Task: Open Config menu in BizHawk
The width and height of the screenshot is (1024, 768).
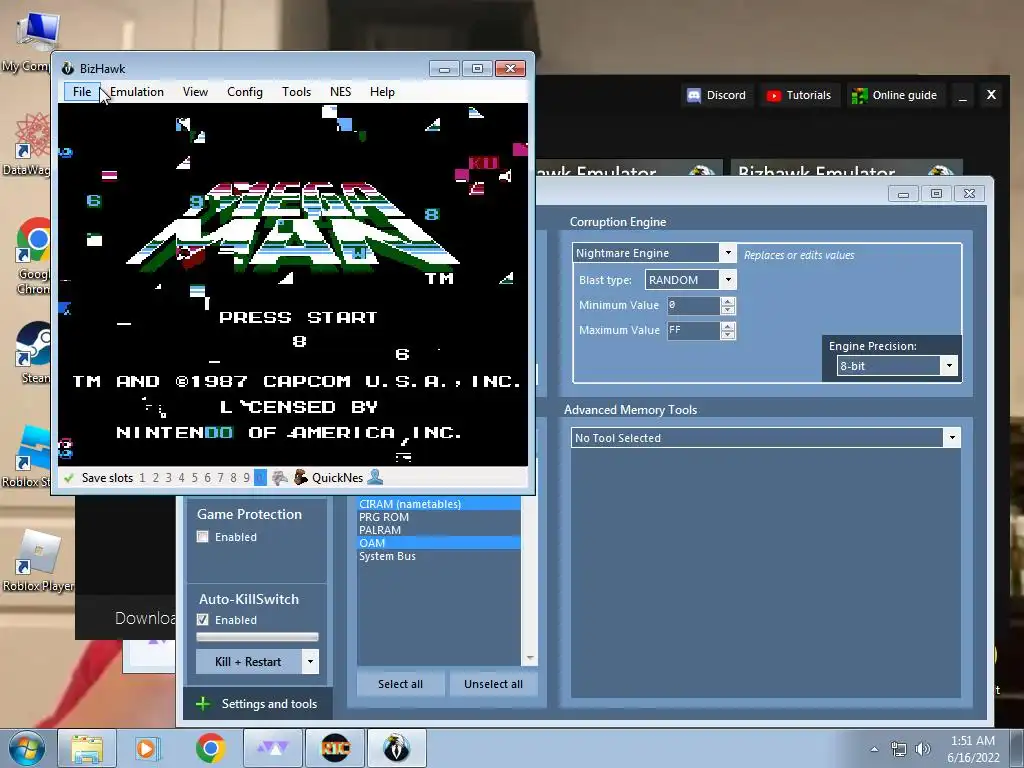Action: [245, 92]
